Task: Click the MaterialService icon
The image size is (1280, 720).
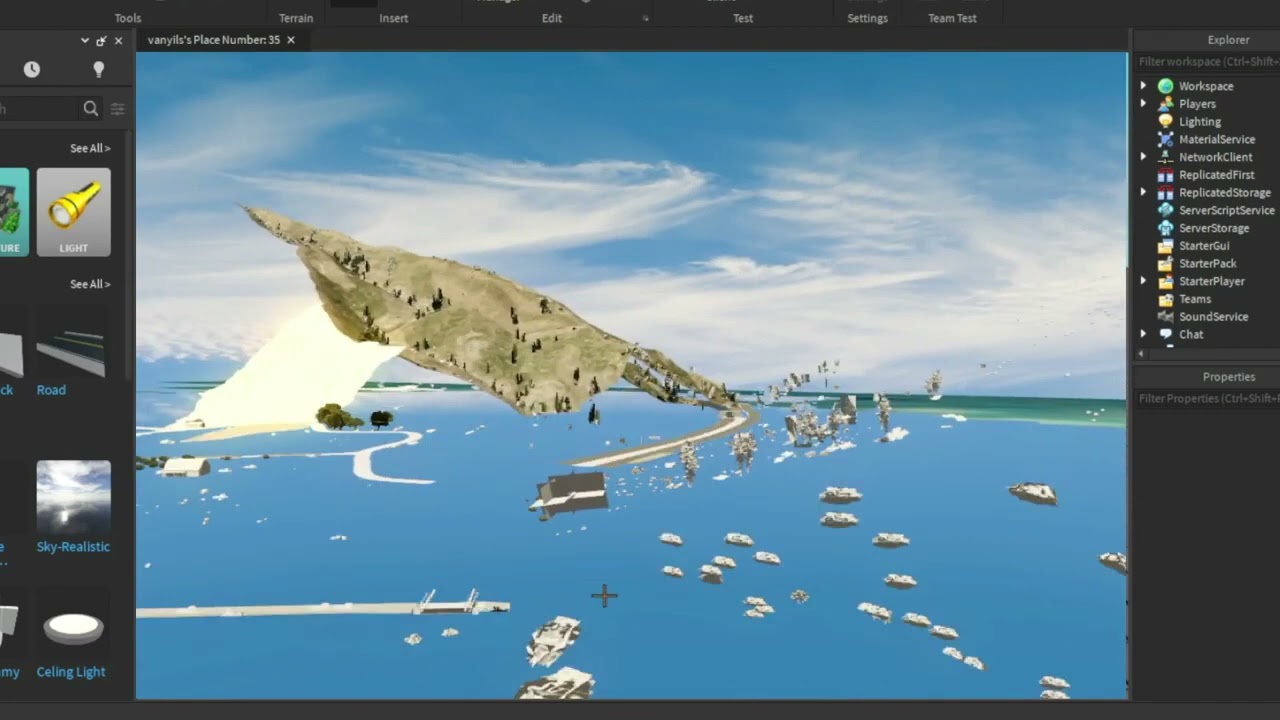Action: [1165, 139]
